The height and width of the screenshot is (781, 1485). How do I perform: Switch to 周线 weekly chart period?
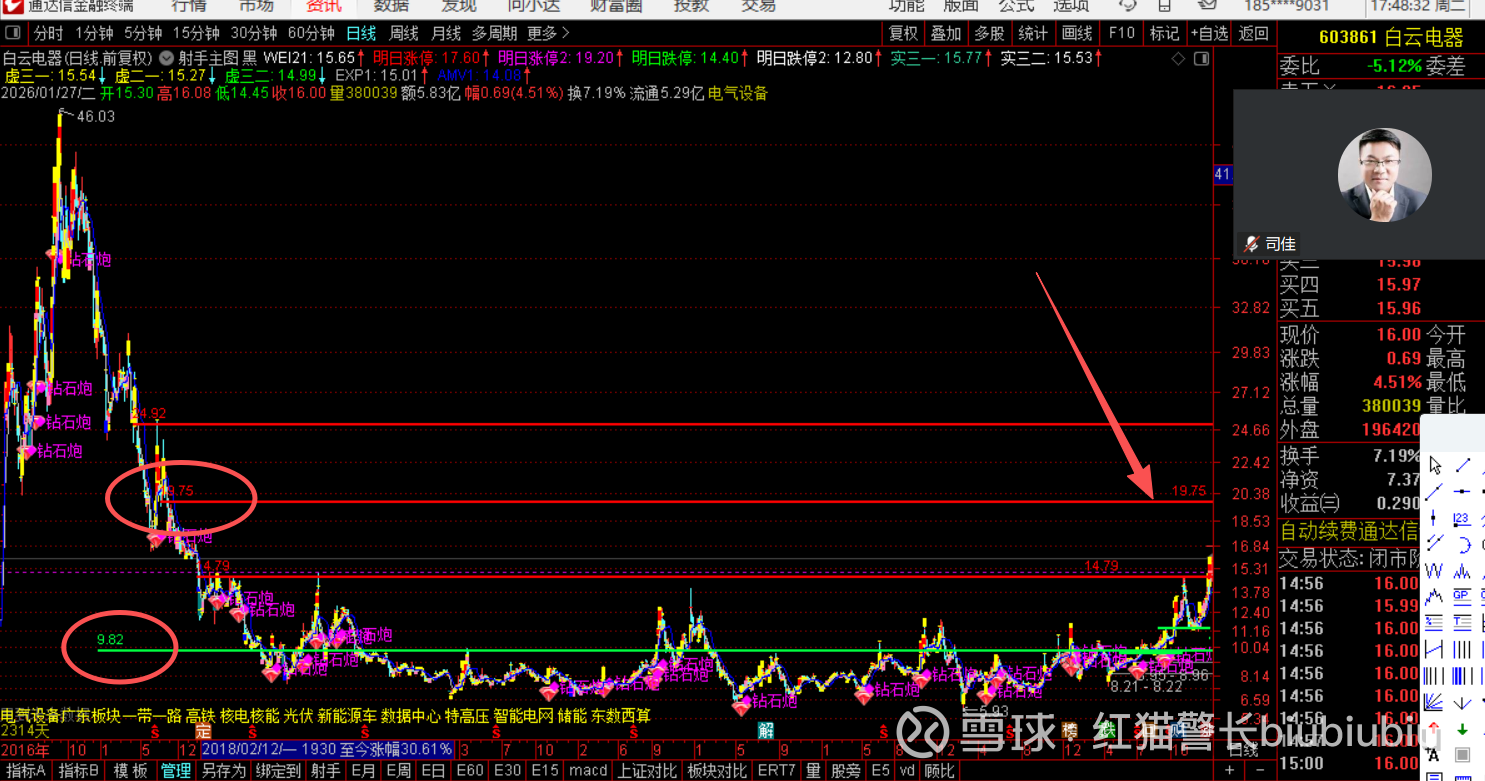point(405,33)
